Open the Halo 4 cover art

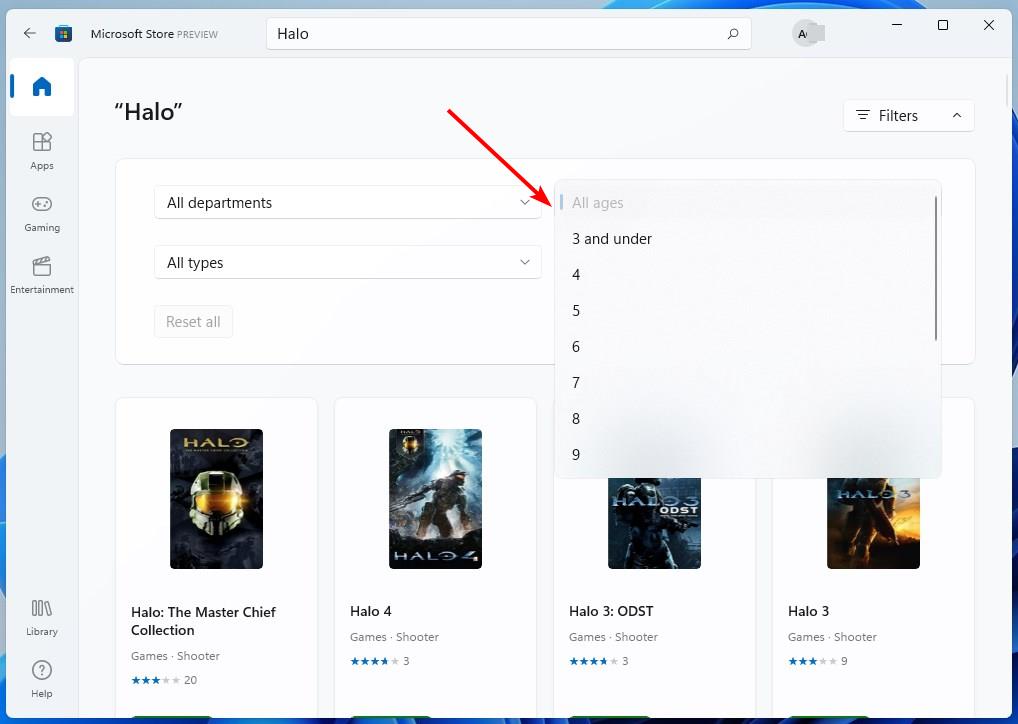(435, 499)
